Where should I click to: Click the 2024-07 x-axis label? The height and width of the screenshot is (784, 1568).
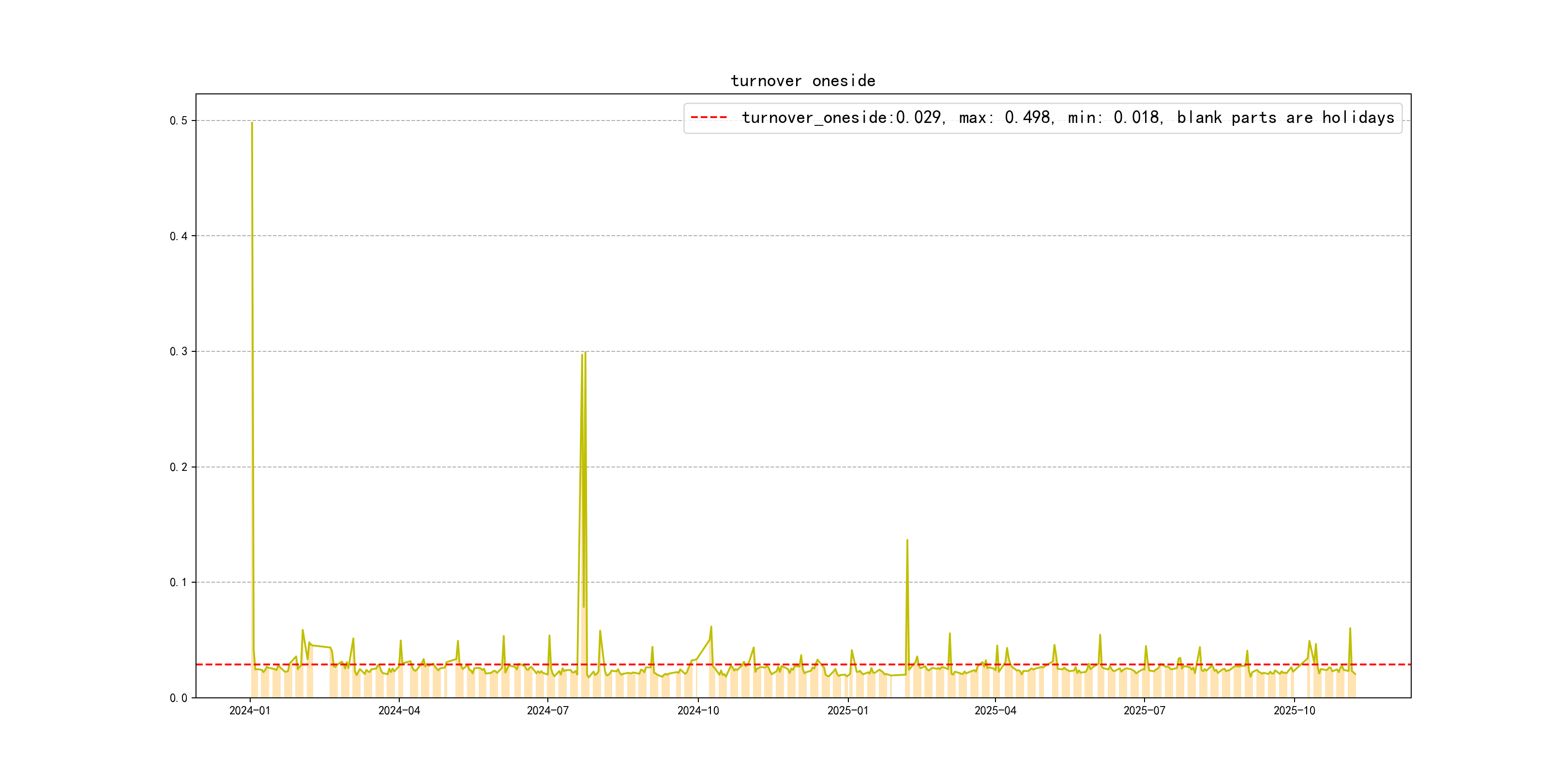[547, 711]
